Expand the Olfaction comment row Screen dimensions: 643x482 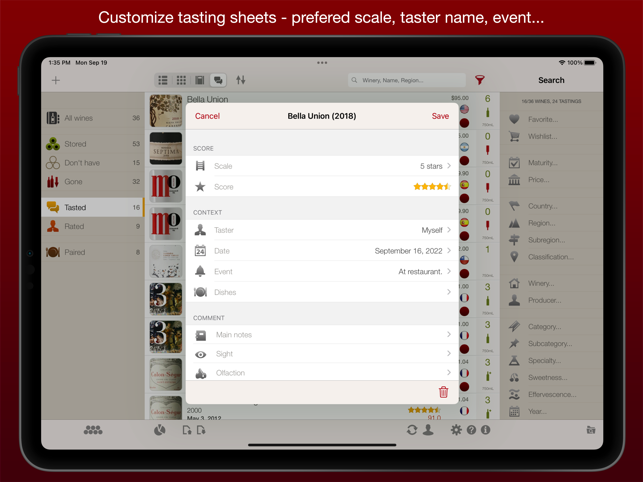tap(322, 372)
